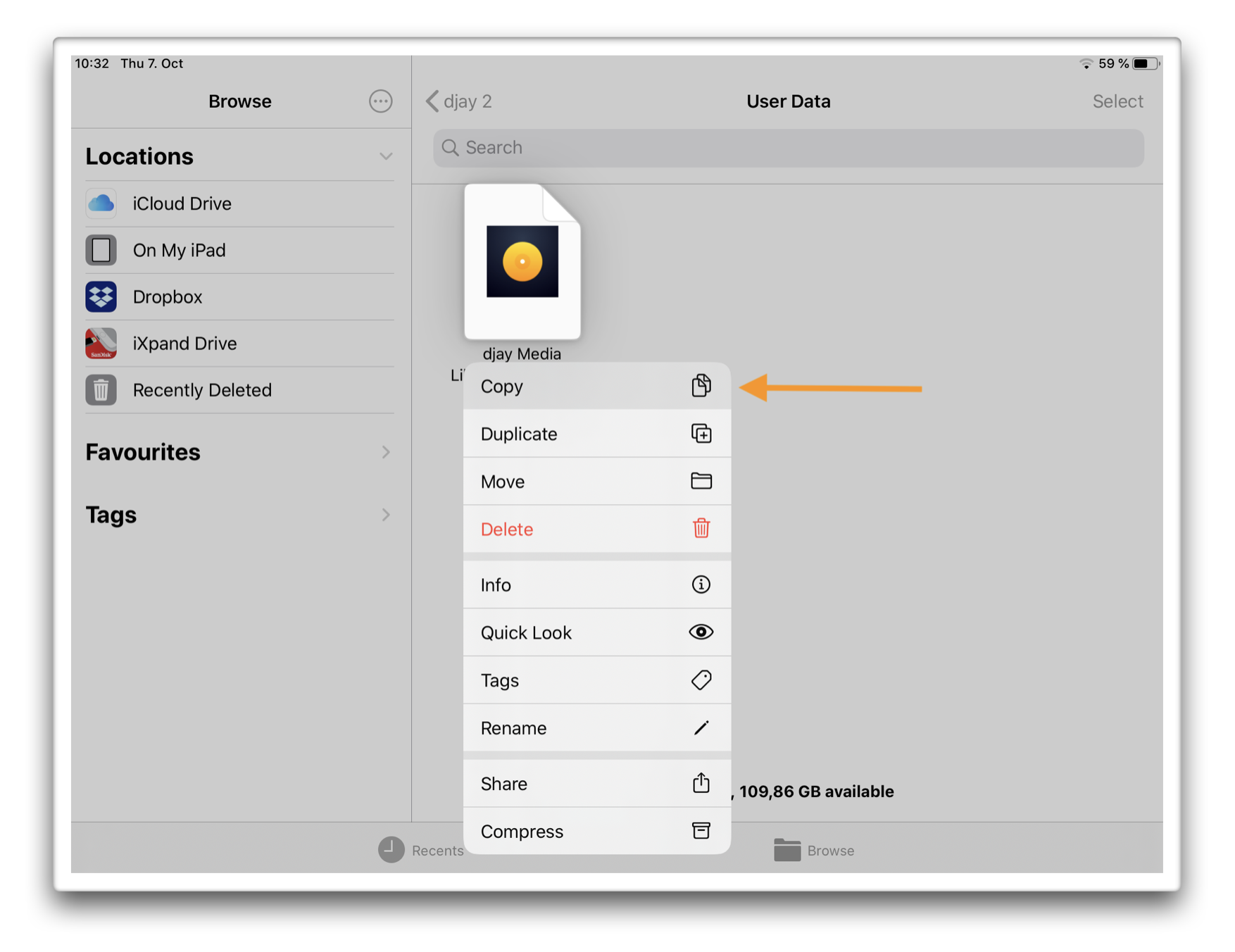Screen dimensions: 1235x952
Task: Expand the Favourites section
Action: (386, 451)
